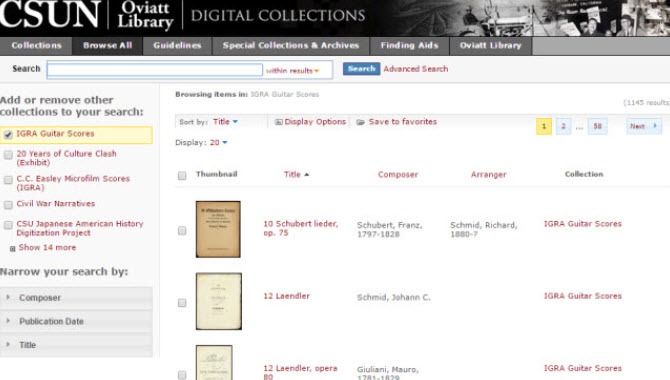Click the Next page button
This screenshot has width=670, height=380.
click(x=644, y=126)
